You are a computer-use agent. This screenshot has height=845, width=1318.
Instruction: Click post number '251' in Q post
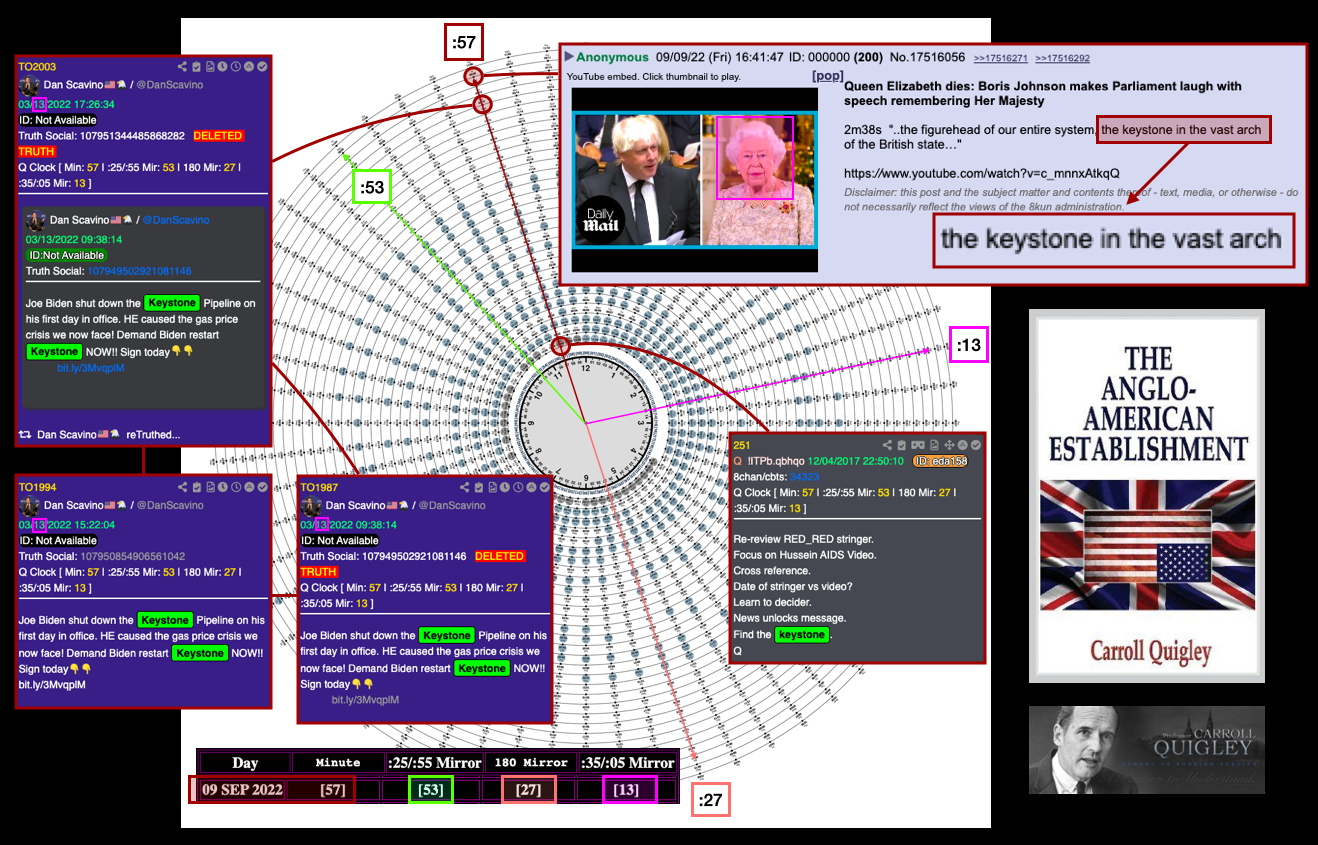tap(742, 446)
